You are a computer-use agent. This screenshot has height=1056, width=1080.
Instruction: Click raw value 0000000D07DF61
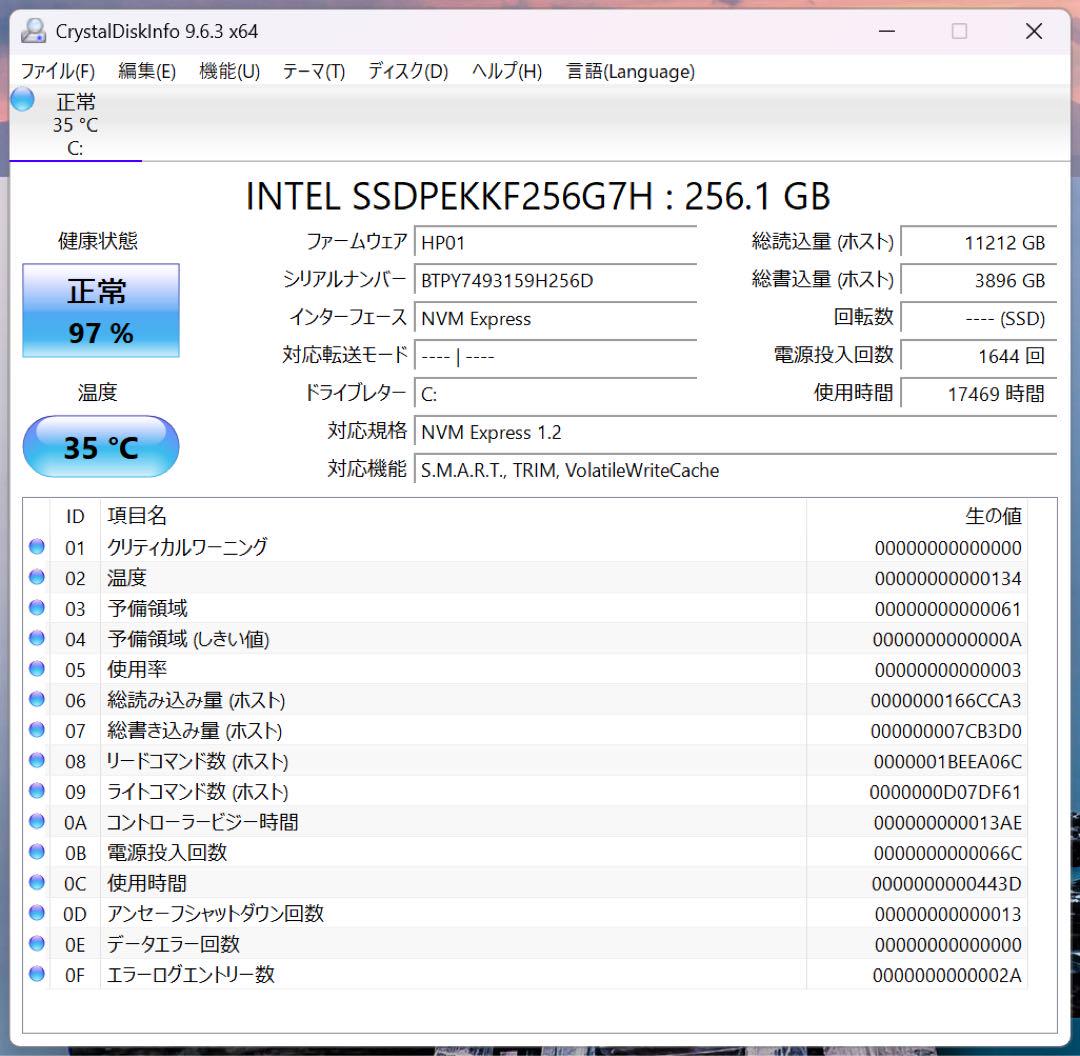coord(945,791)
